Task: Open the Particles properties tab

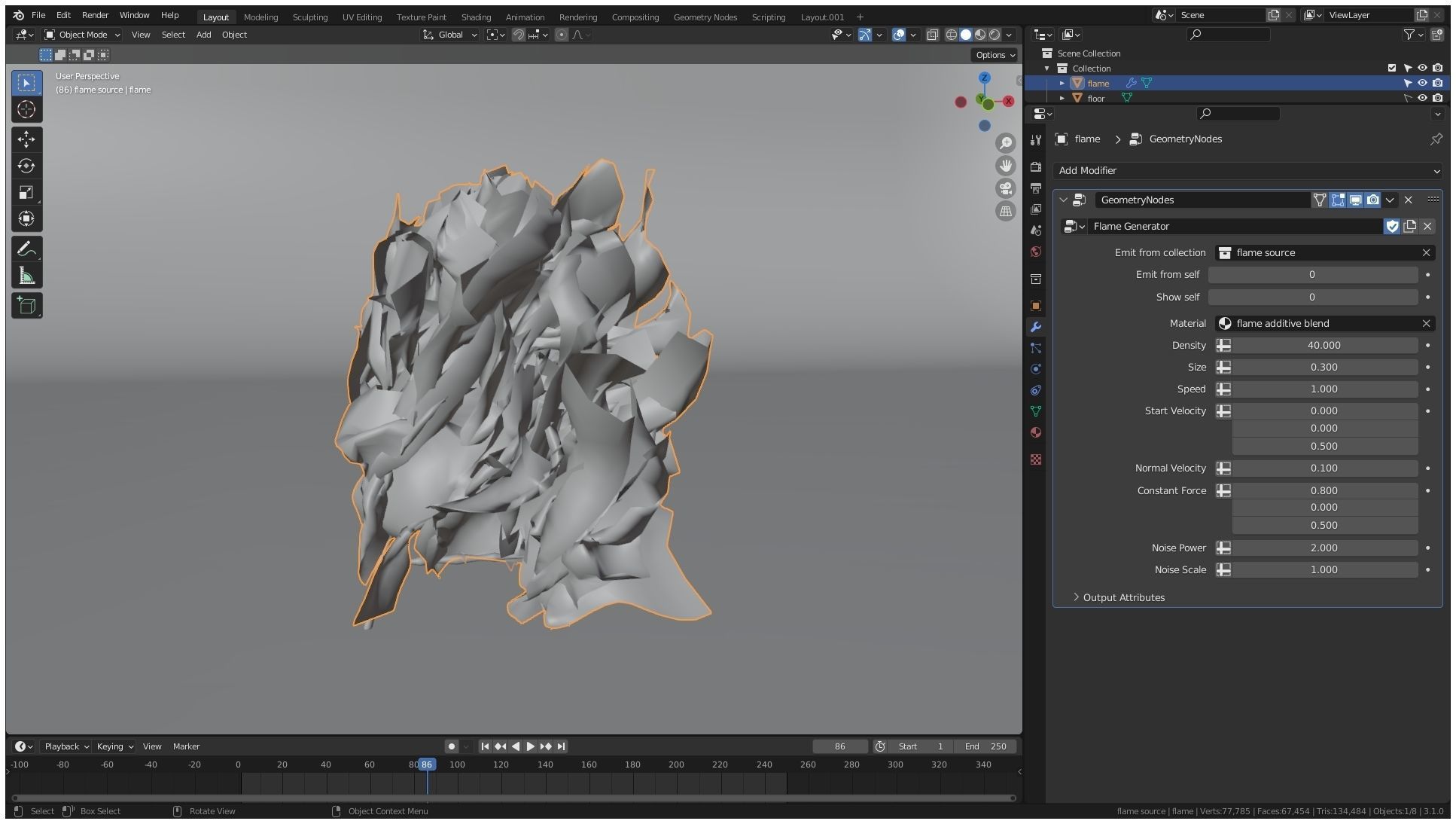Action: coord(1036,348)
